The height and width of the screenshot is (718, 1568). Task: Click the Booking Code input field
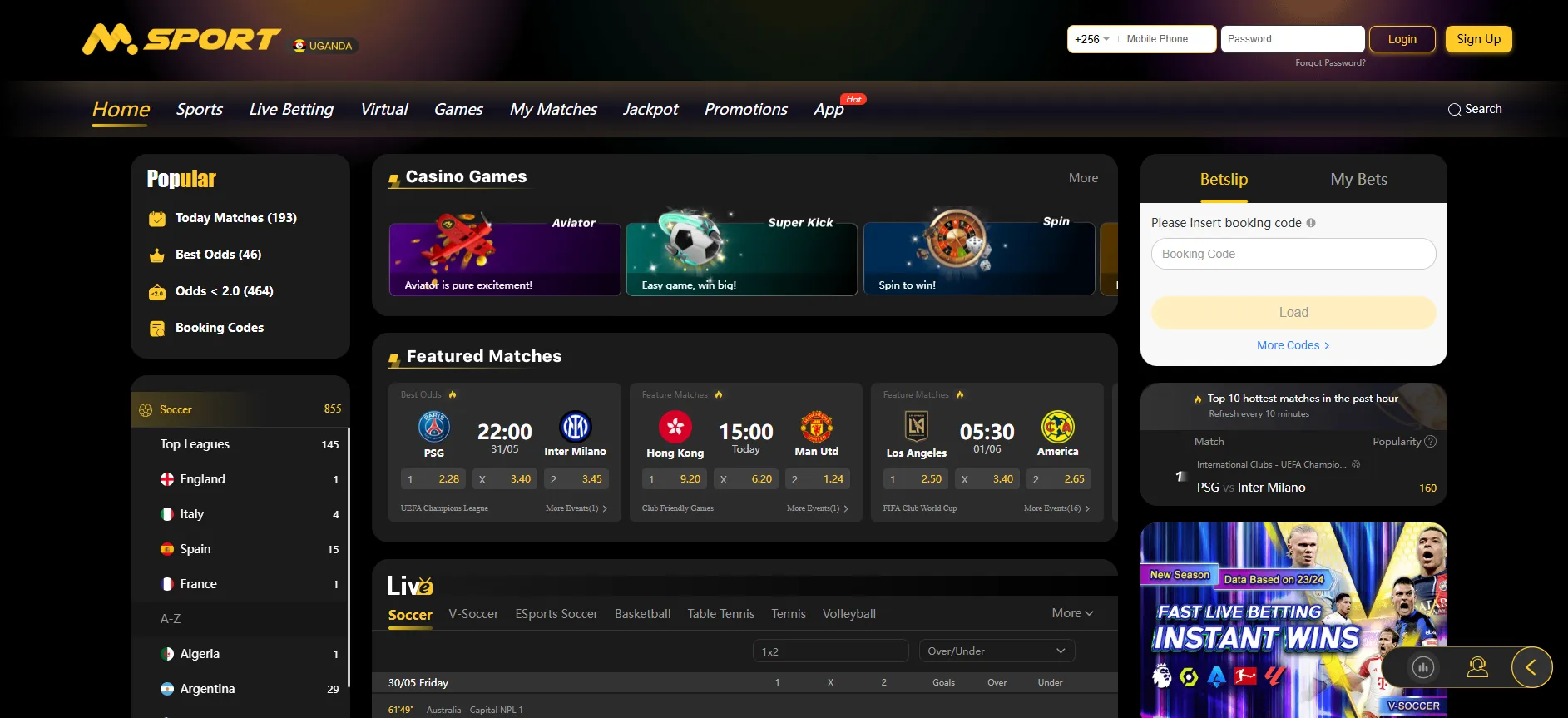[1293, 254]
